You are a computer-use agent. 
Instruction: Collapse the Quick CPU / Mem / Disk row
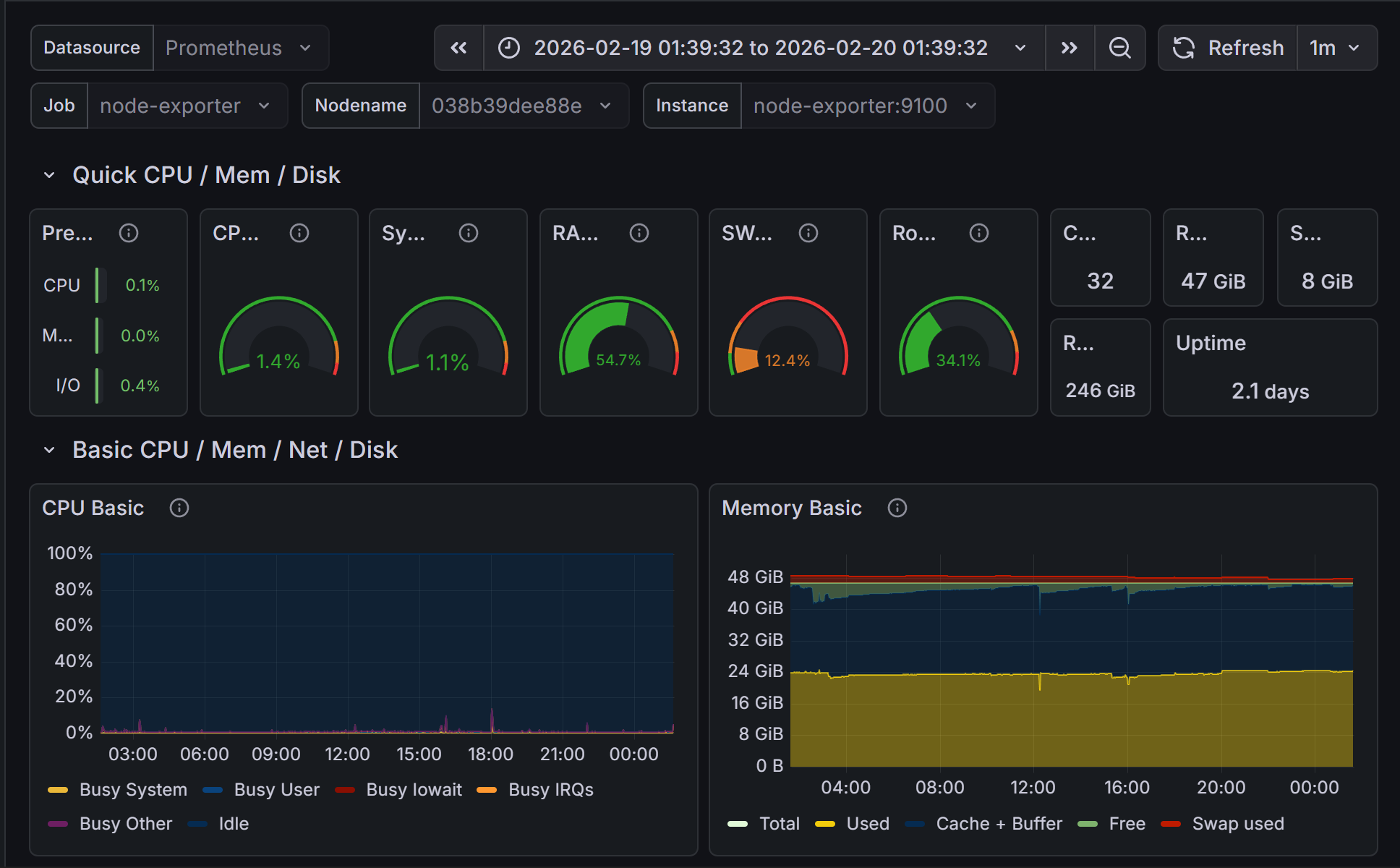coord(48,174)
